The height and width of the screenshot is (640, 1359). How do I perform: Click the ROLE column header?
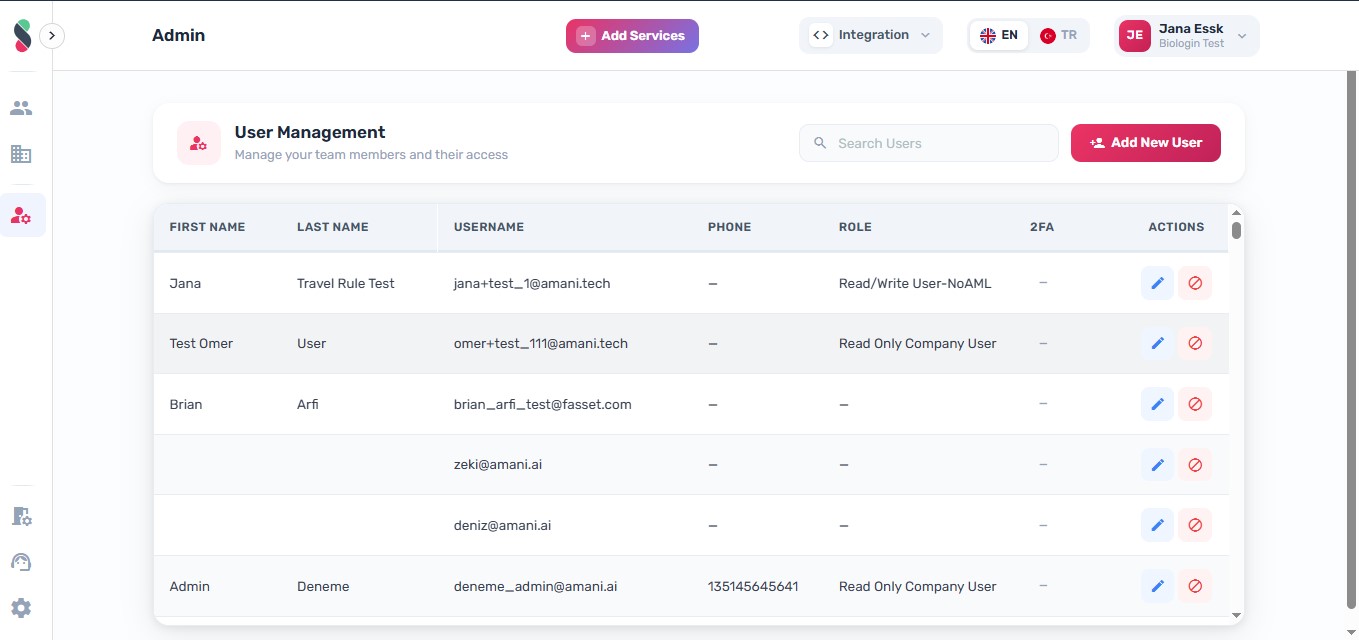(855, 227)
